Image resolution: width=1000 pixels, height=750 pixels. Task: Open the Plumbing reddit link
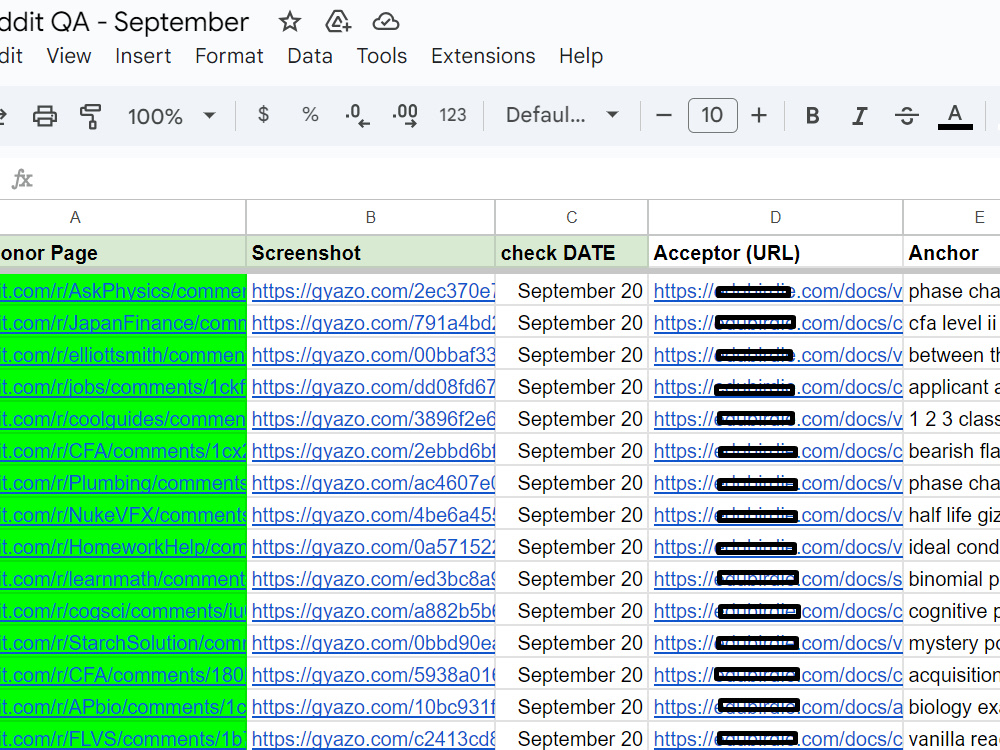coord(123,483)
